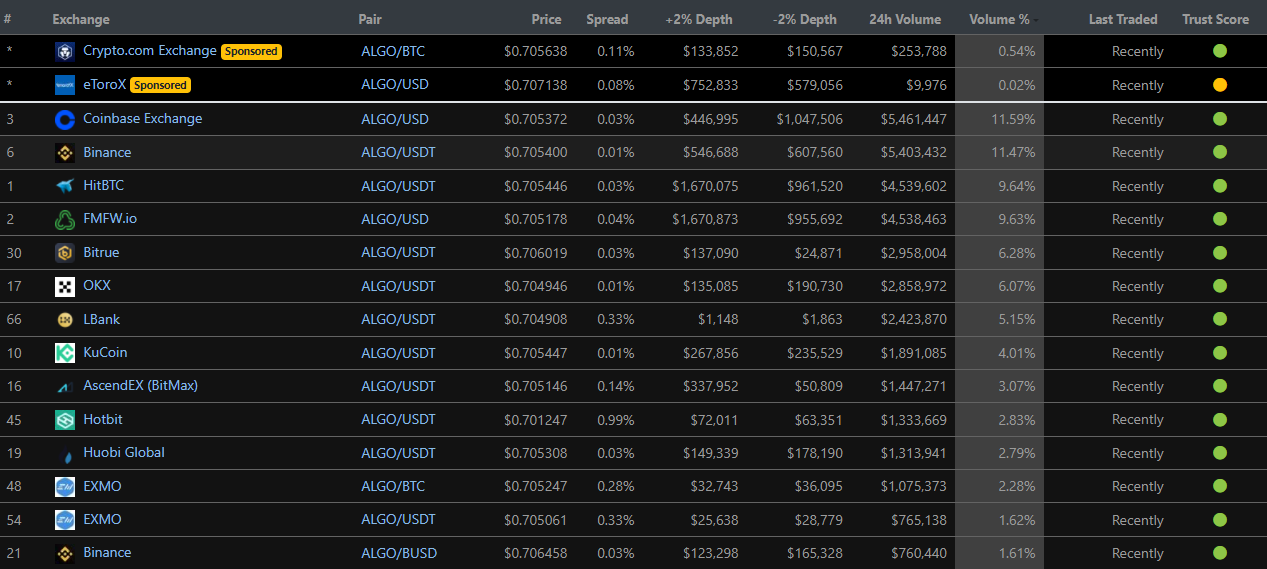Open ALGO/USD pair for Coinbase Exchange
This screenshot has height=569, width=1267.
coord(395,119)
